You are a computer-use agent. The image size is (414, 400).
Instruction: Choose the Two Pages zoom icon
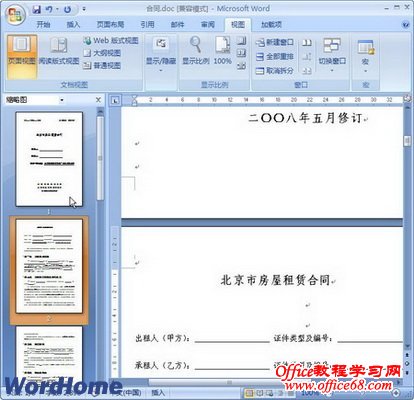pos(242,53)
